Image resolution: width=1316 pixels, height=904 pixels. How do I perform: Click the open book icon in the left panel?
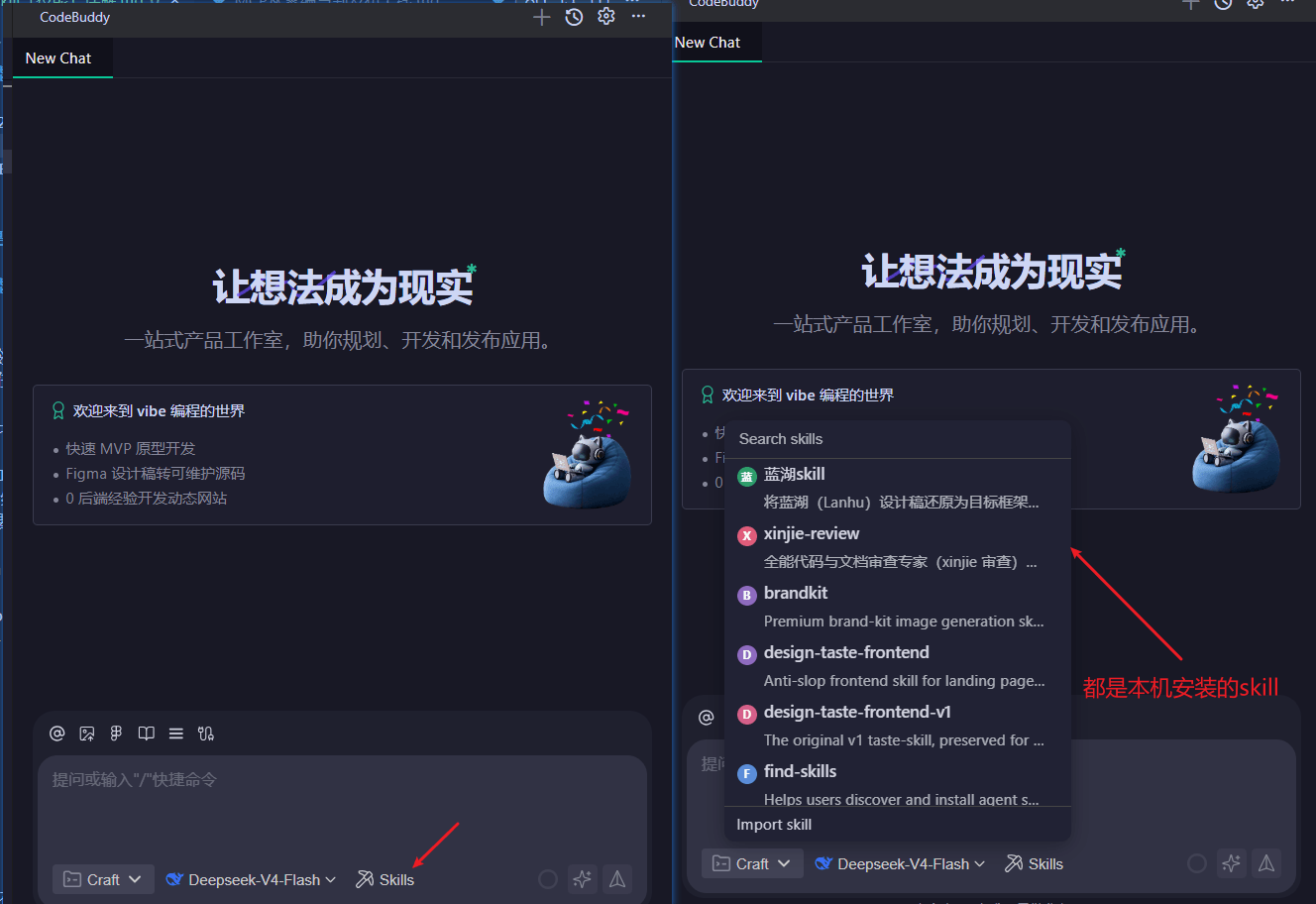pos(147,734)
